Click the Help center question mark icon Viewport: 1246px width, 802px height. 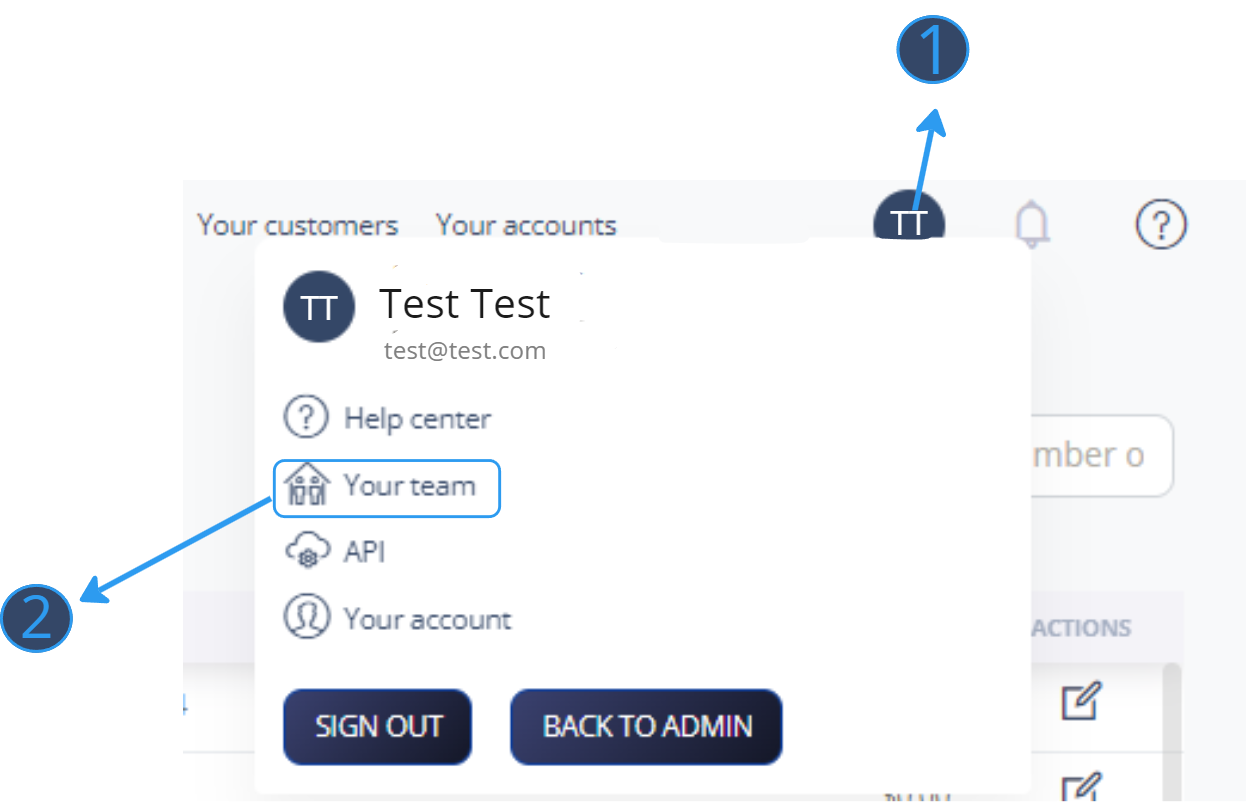(306, 417)
